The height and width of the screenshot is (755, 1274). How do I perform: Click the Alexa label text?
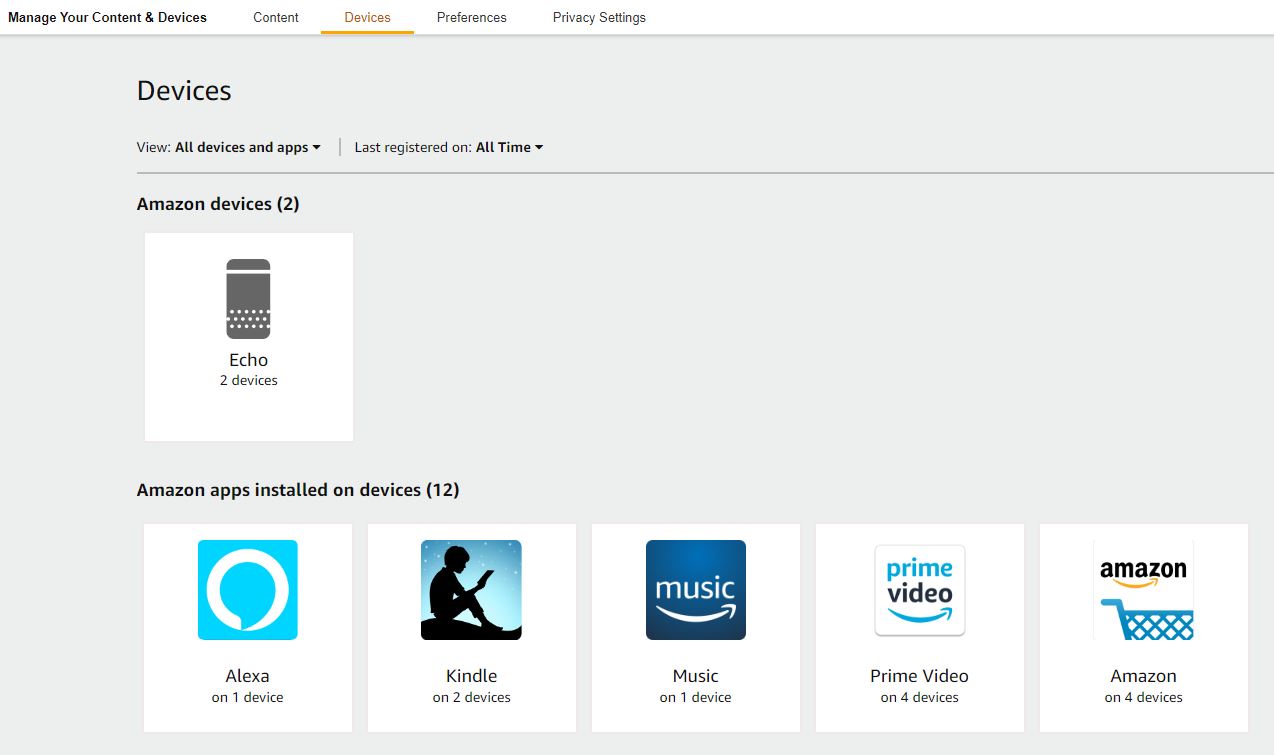(x=247, y=676)
